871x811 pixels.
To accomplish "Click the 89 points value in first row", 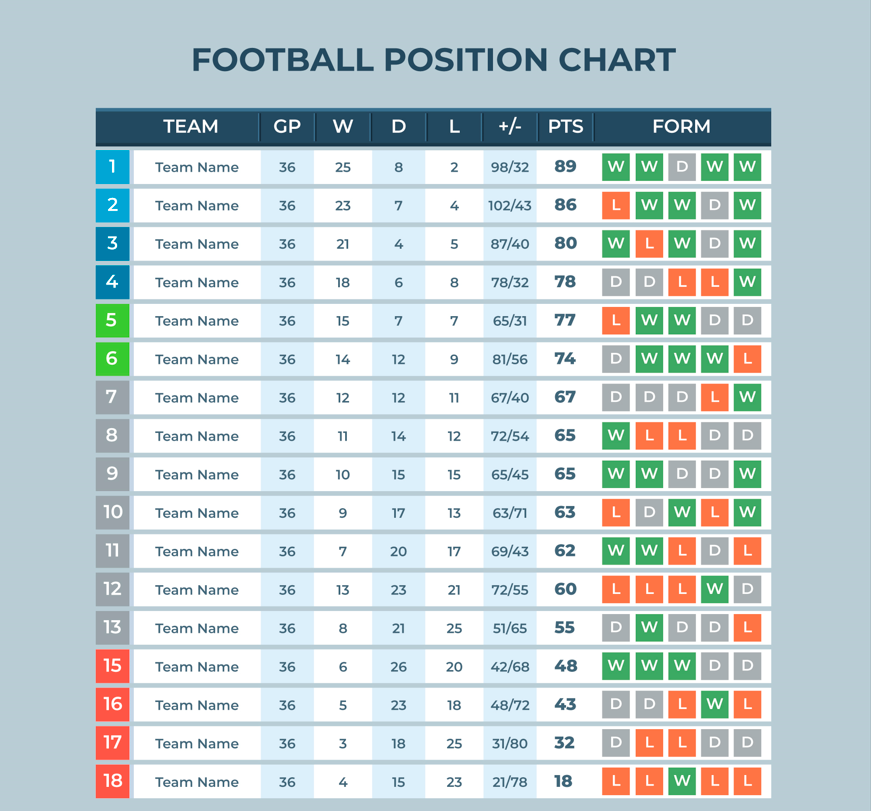I will tap(565, 166).
